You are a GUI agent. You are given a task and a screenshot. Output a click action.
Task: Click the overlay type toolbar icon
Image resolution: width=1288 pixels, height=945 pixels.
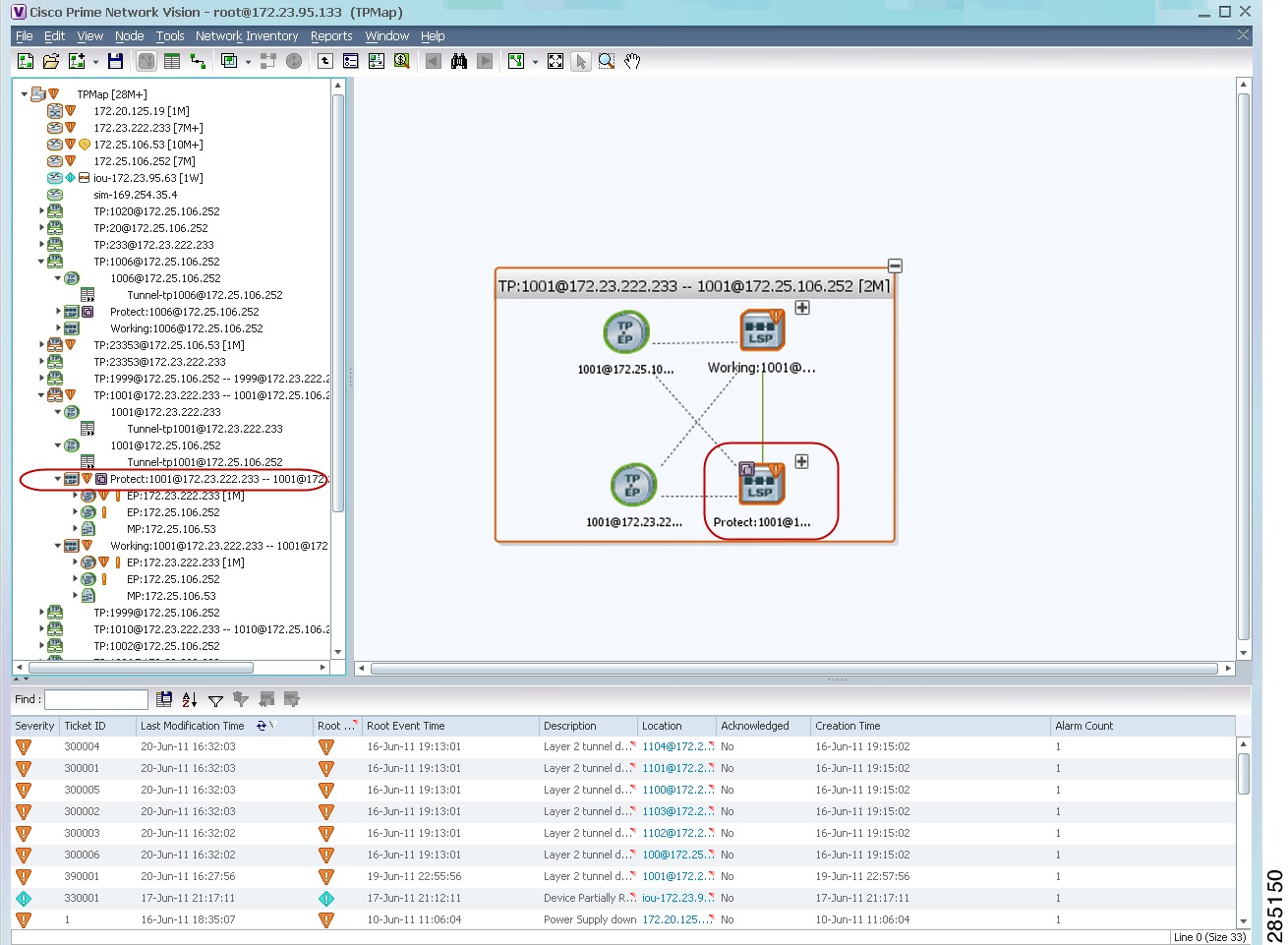tap(229, 61)
